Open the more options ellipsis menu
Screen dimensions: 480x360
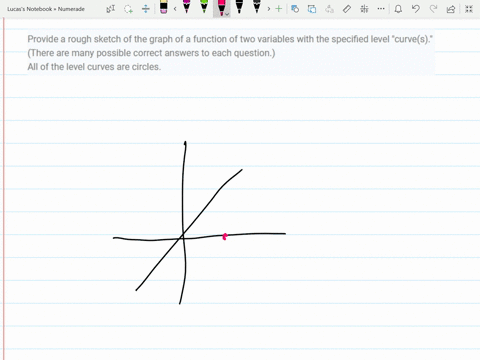[381, 9]
